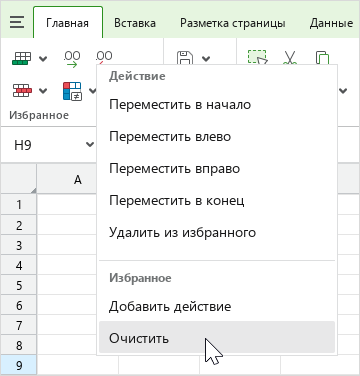Image resolution: width=360 pixels, height=376 pixels.
Task: Click decrease decimal places icon
Action: point(104,57)
